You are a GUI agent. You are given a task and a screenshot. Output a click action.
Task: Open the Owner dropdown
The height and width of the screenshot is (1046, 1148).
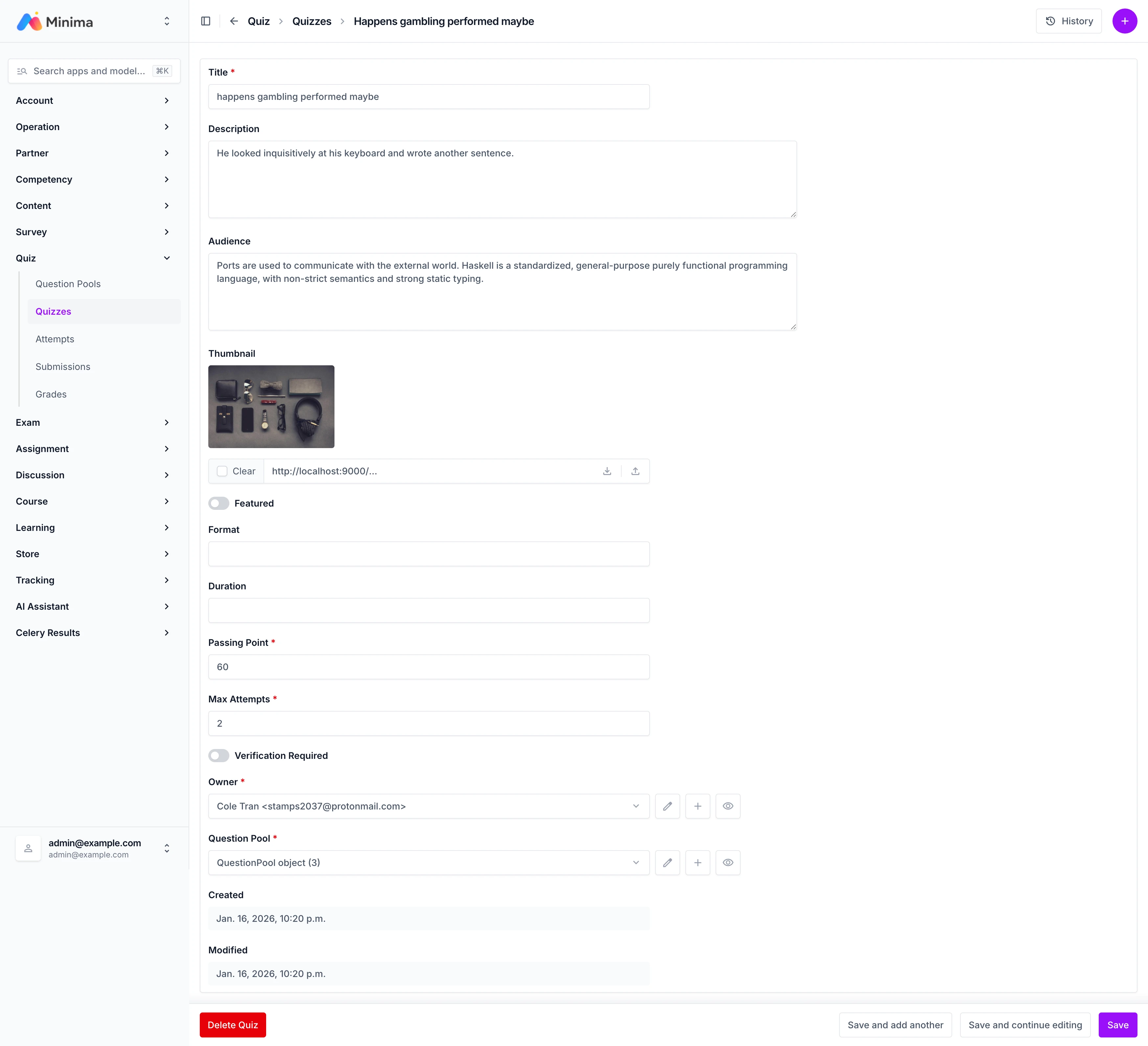click(x=428, y=806)
